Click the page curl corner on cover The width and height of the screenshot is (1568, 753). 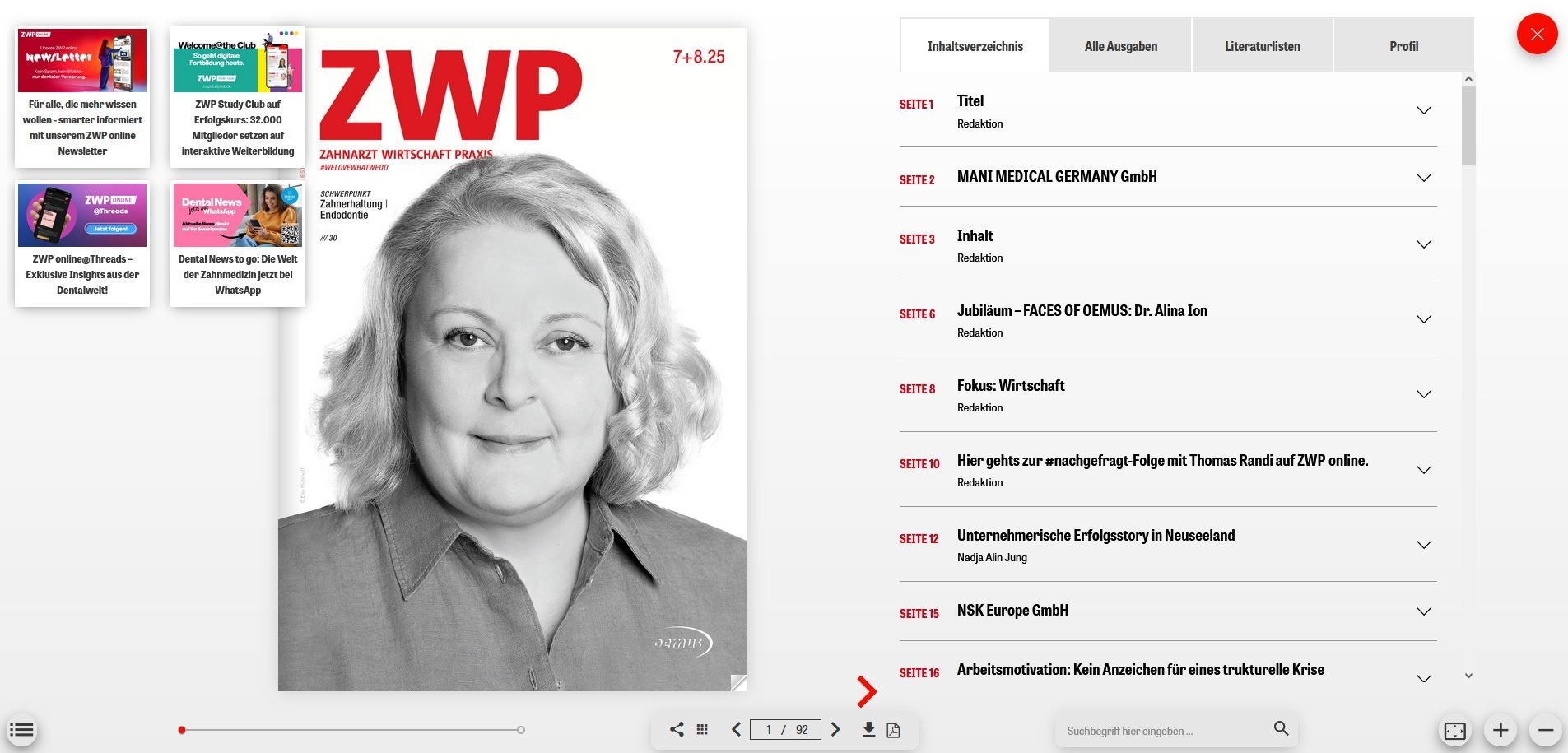(x=738, y=682)
